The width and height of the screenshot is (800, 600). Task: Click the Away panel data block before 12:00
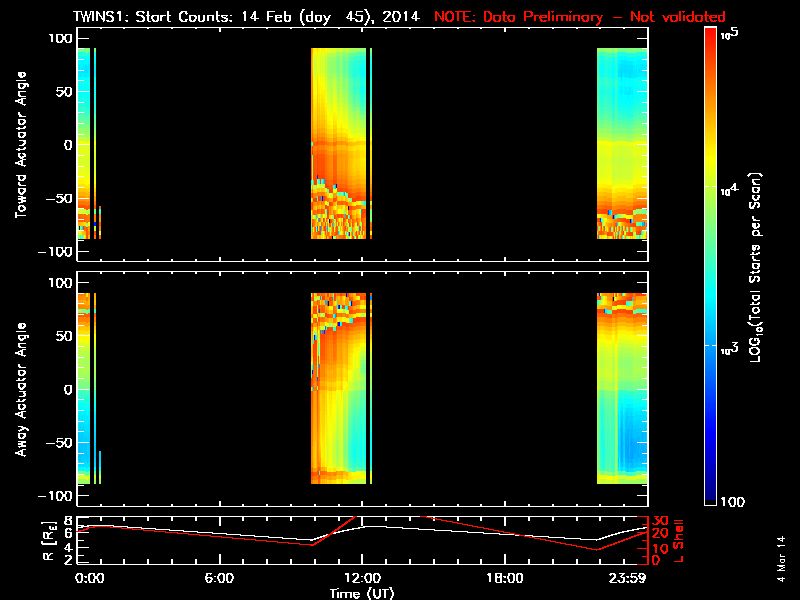coord(339,388)
